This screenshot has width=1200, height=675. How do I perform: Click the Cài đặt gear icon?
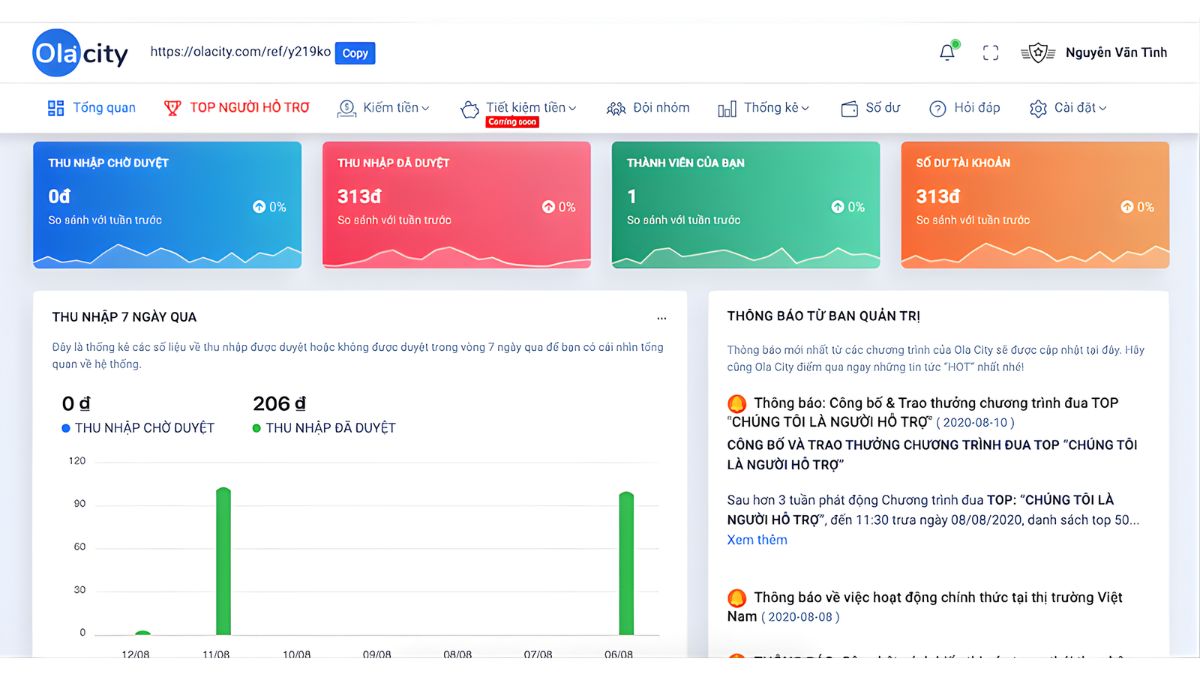pos(1037,107)
